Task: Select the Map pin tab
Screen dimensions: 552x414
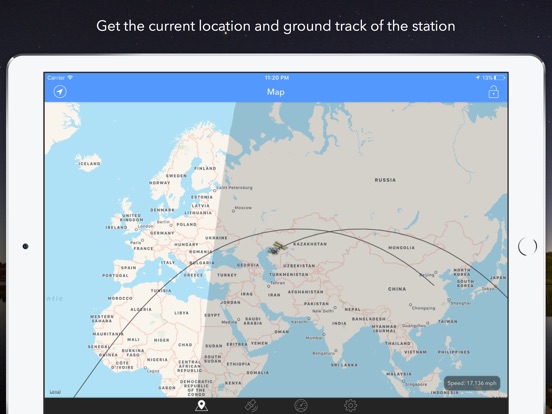Action: [201, 406]
